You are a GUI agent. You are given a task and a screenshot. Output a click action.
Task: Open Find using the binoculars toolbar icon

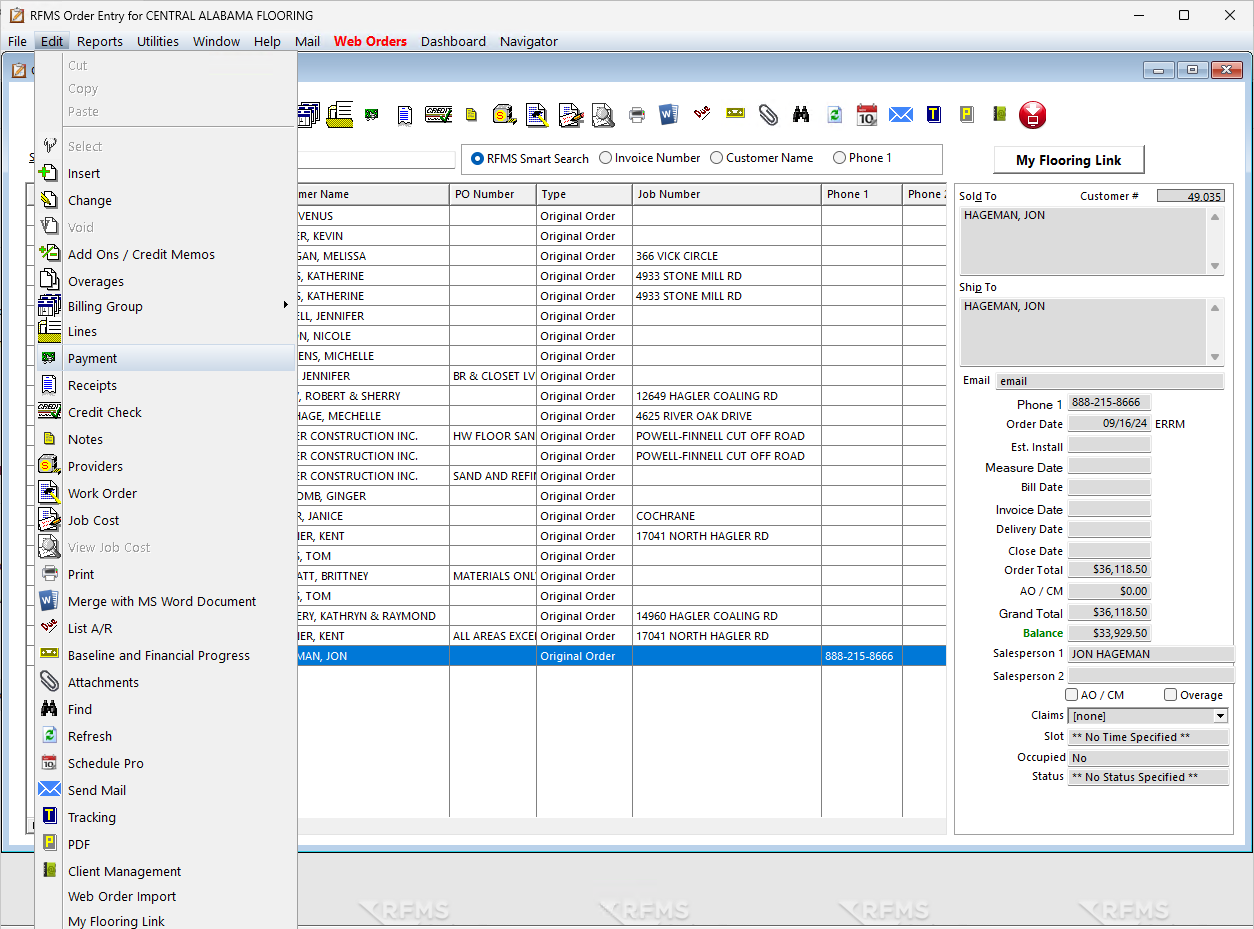pos(801,115)
